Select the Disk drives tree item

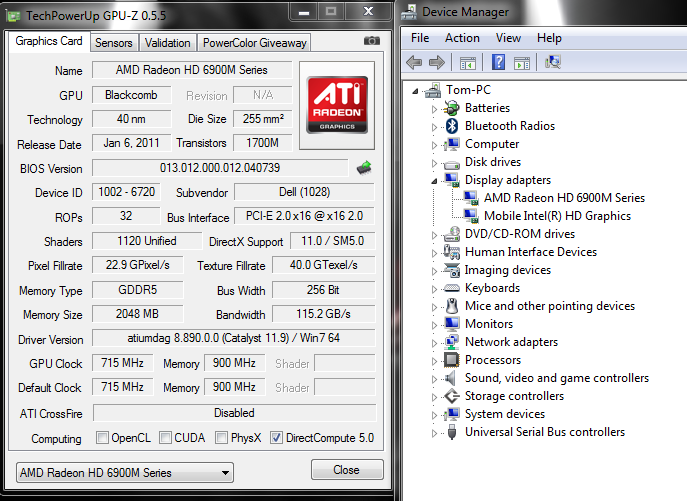(493, 162)
